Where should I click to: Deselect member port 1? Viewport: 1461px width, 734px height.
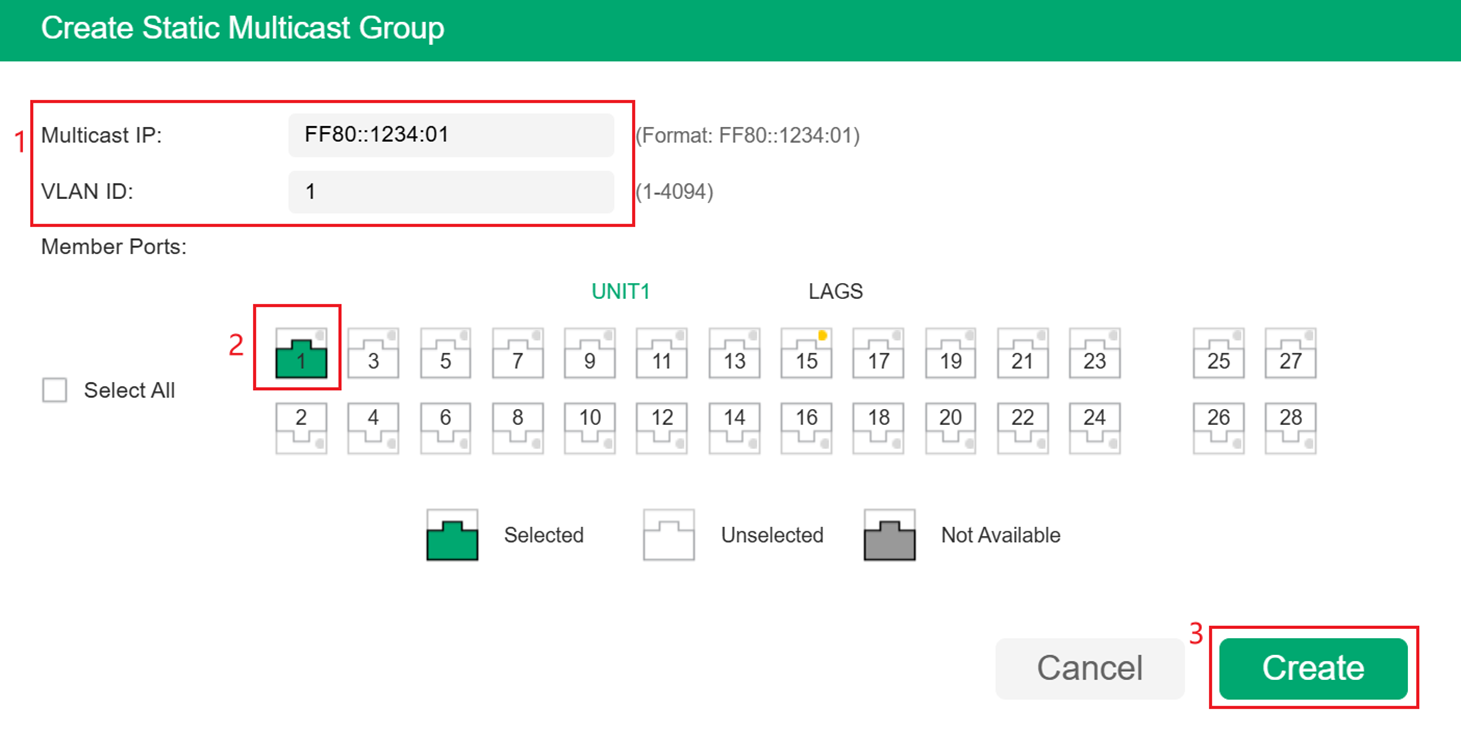(301, 354)
